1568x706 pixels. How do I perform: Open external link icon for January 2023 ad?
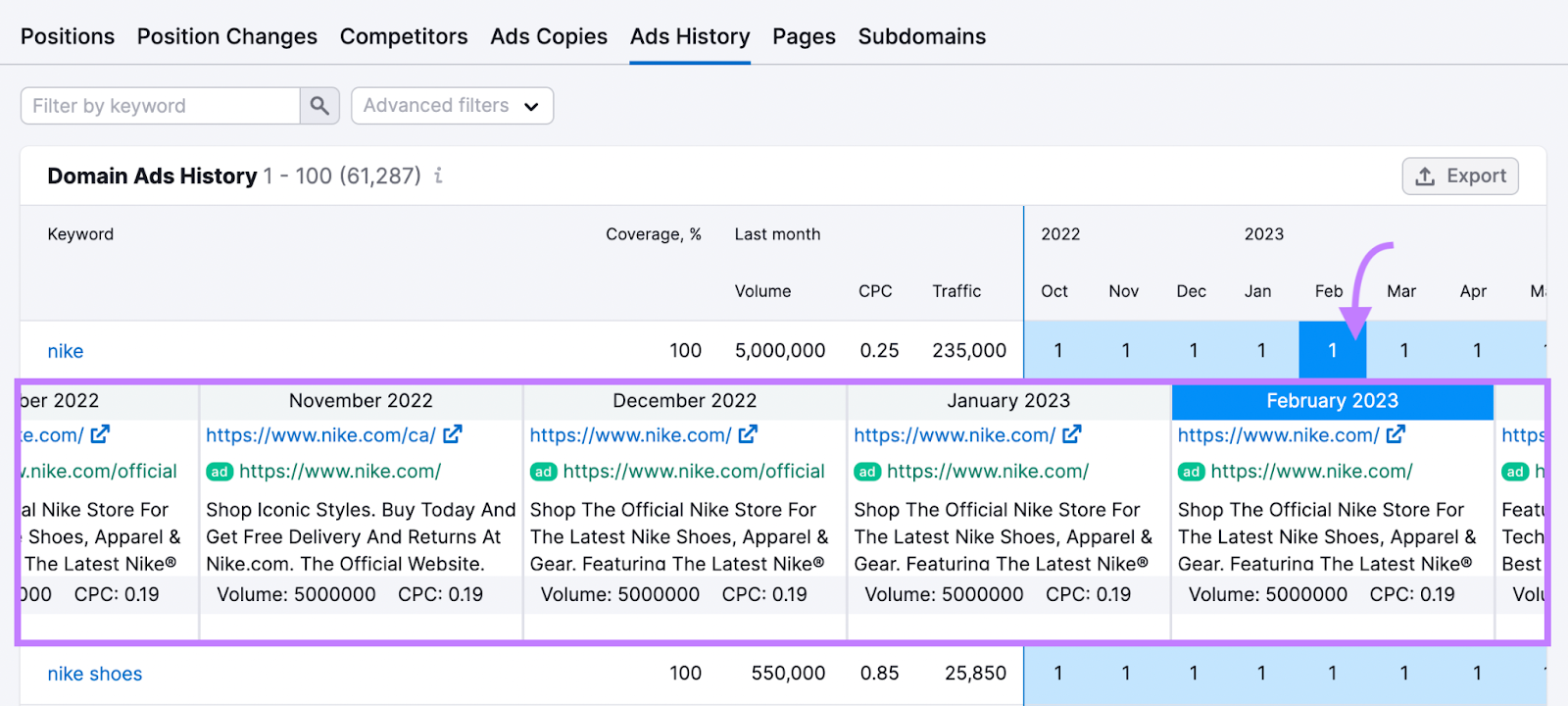(x=1072, y=434)
